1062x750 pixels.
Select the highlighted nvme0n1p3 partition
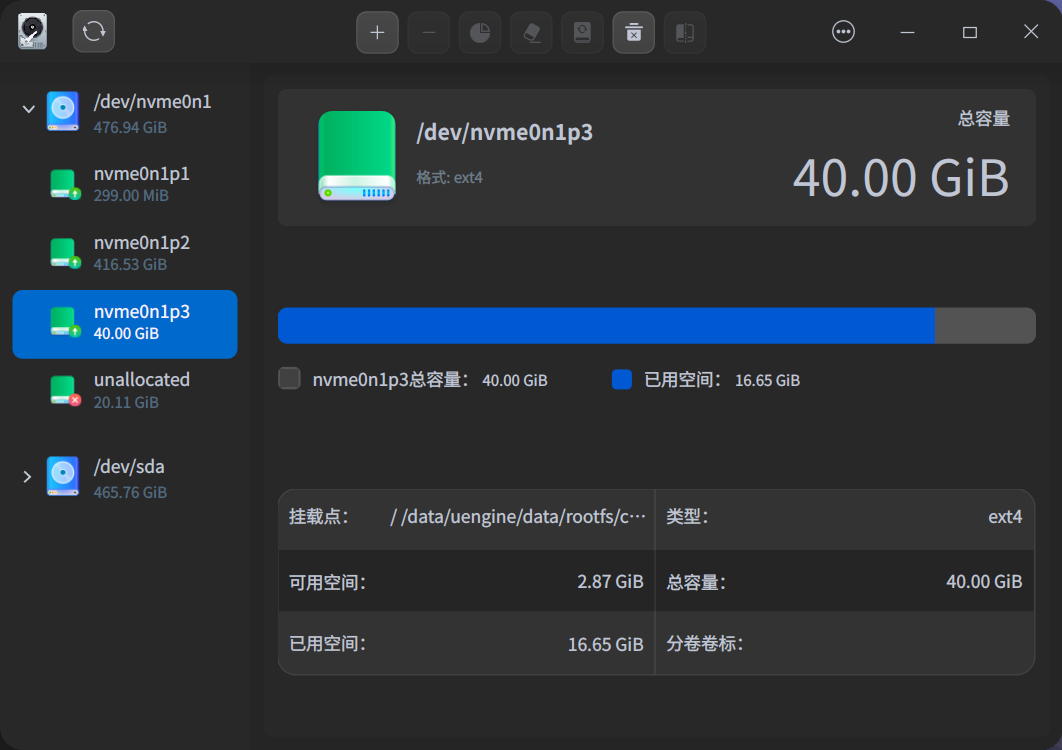(124, 323)
